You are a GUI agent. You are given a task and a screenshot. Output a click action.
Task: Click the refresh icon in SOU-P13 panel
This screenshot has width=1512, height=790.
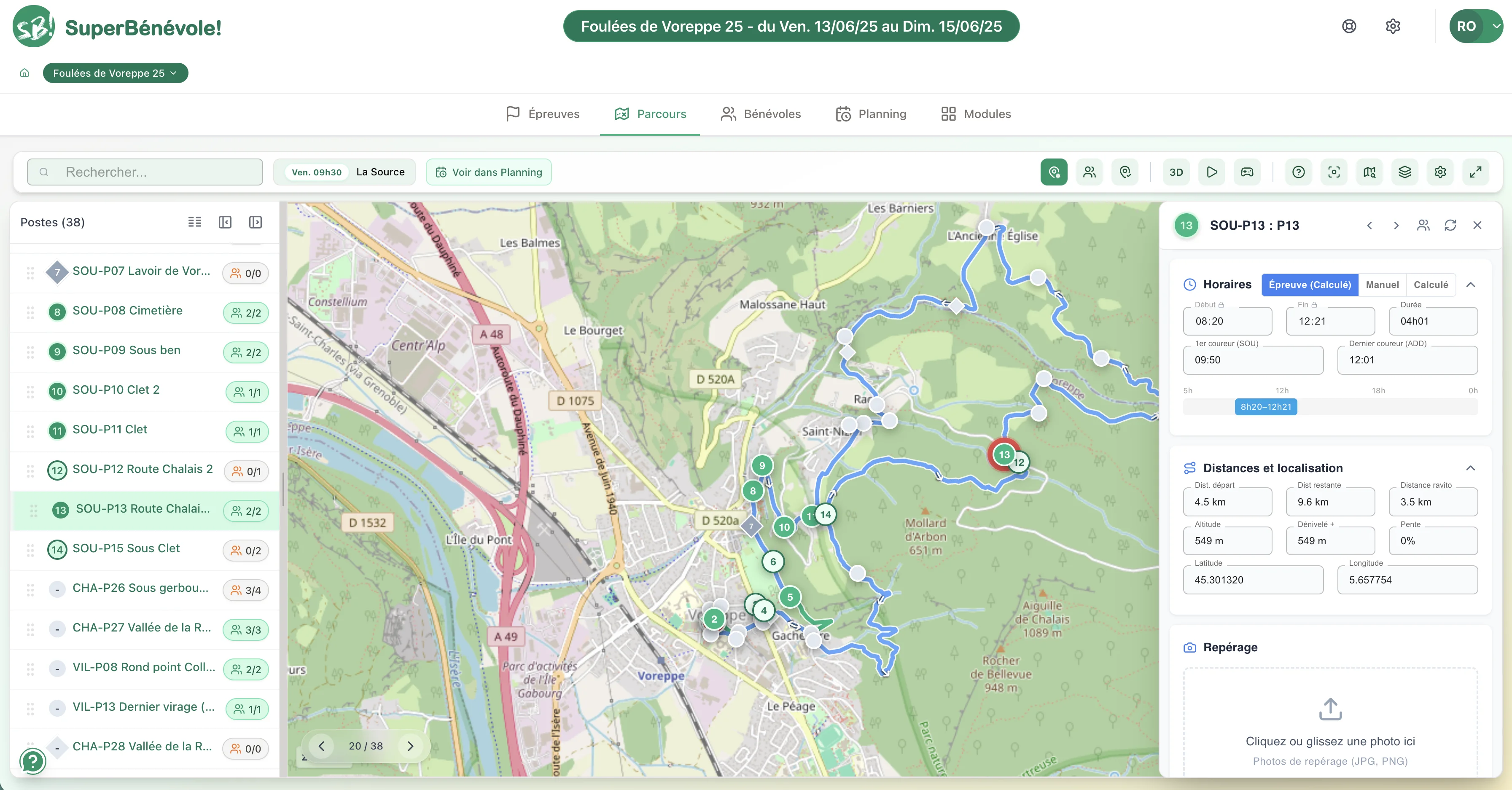point(1450,226)
